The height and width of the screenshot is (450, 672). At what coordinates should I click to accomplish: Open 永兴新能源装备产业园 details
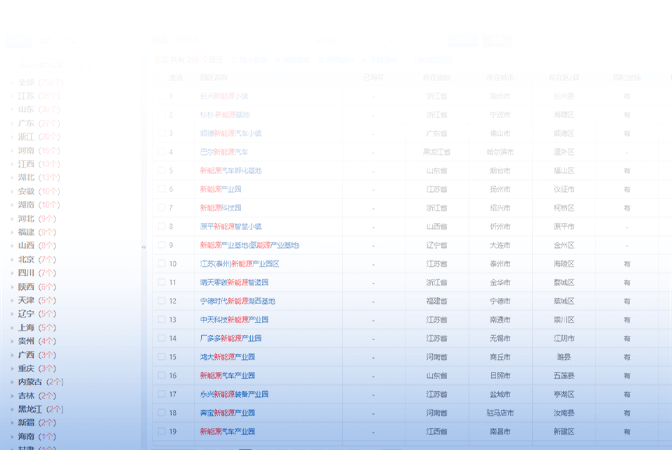click(x=234, y=394)
